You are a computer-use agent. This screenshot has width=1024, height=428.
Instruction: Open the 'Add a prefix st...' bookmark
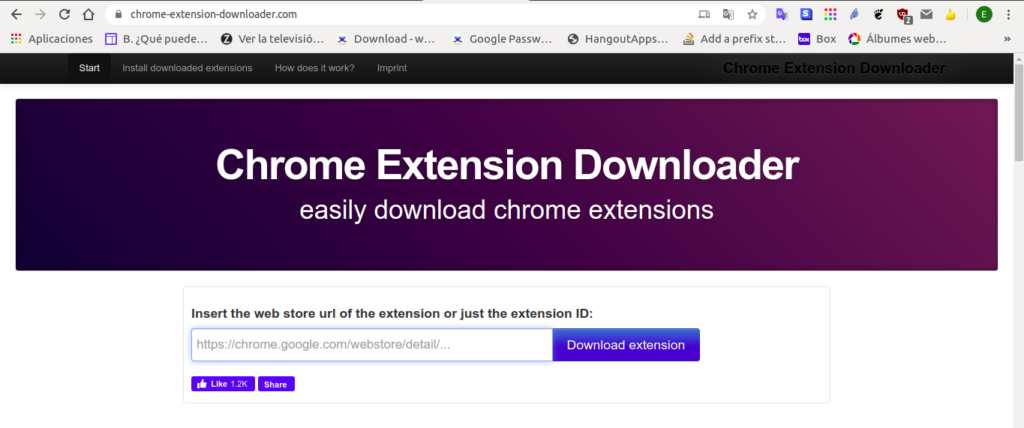tap(734, 39)
